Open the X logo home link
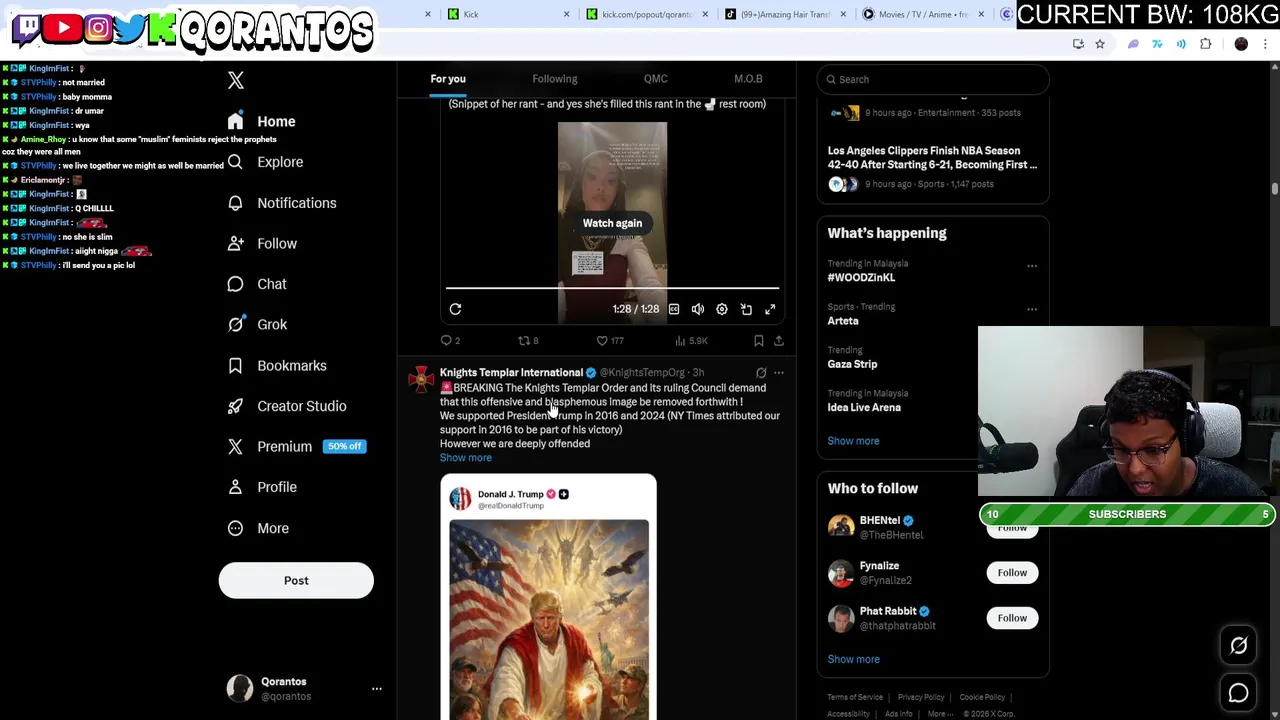The width and height of the screenshot is (1280, 720). tap(236, 80)
